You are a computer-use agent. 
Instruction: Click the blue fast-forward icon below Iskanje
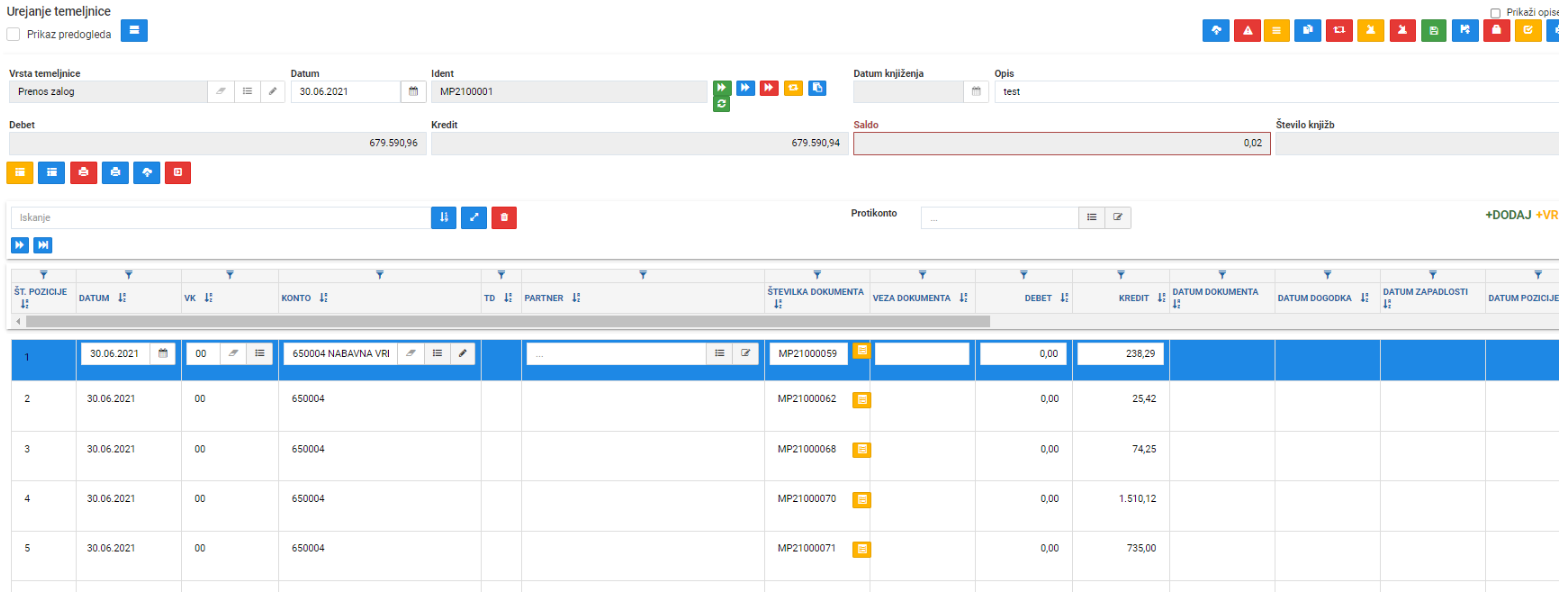click(20, 245)
